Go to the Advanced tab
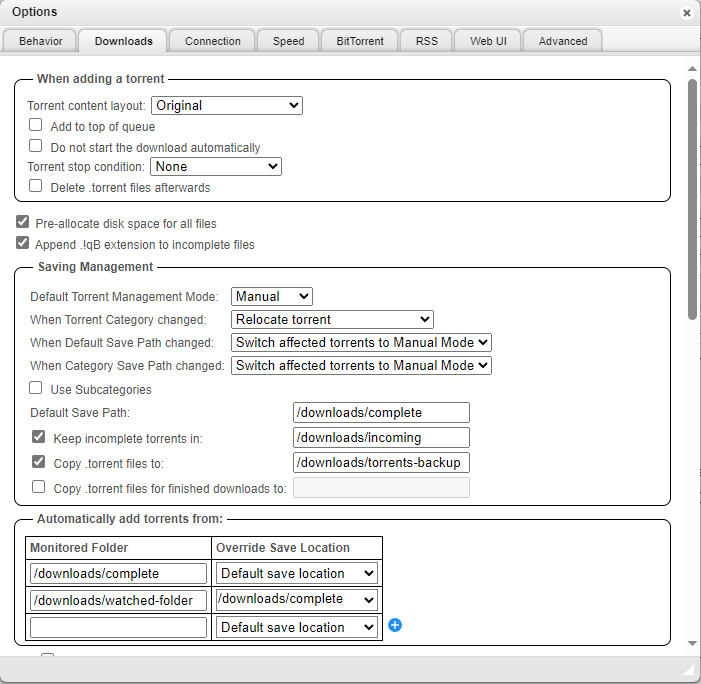Viewport: 701px width, 684px height. (562, 41)
